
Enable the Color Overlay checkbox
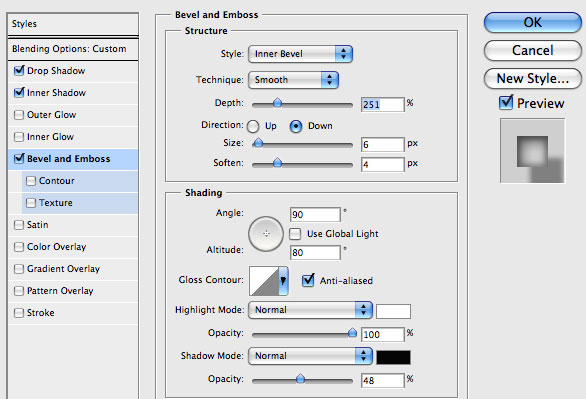click(19, 247)
